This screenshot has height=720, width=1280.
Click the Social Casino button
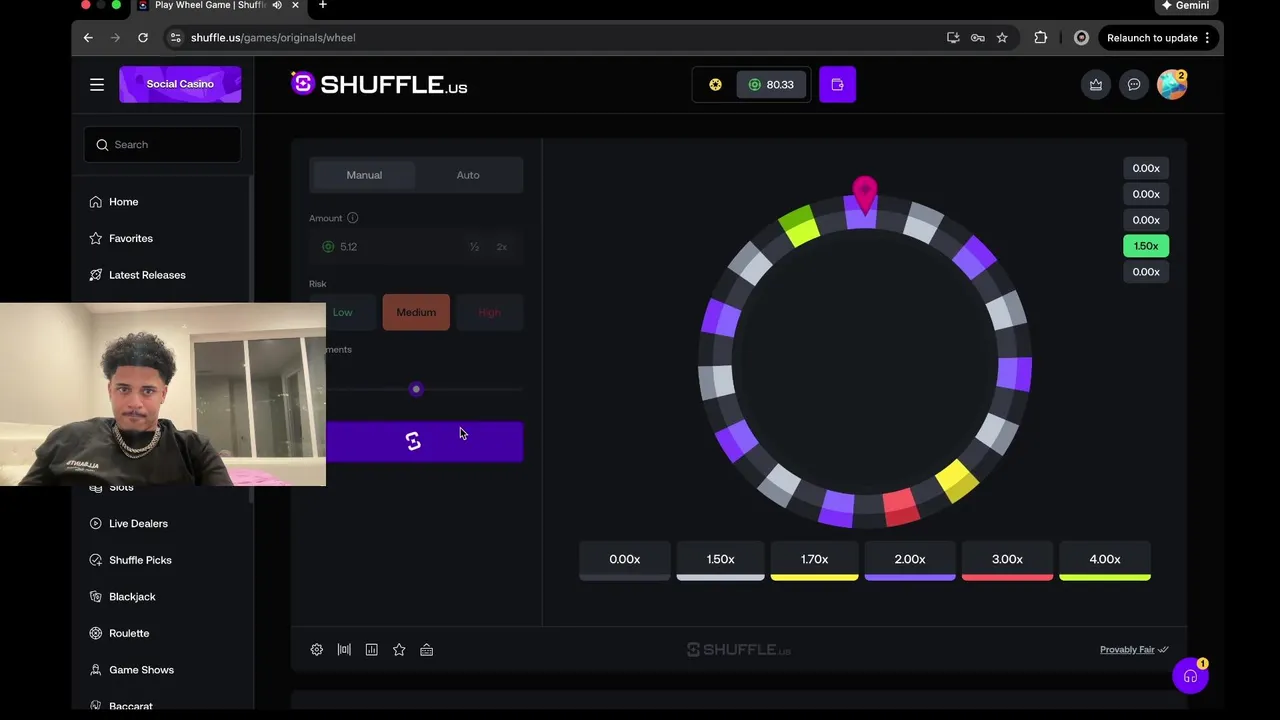(x=180, y=85)
